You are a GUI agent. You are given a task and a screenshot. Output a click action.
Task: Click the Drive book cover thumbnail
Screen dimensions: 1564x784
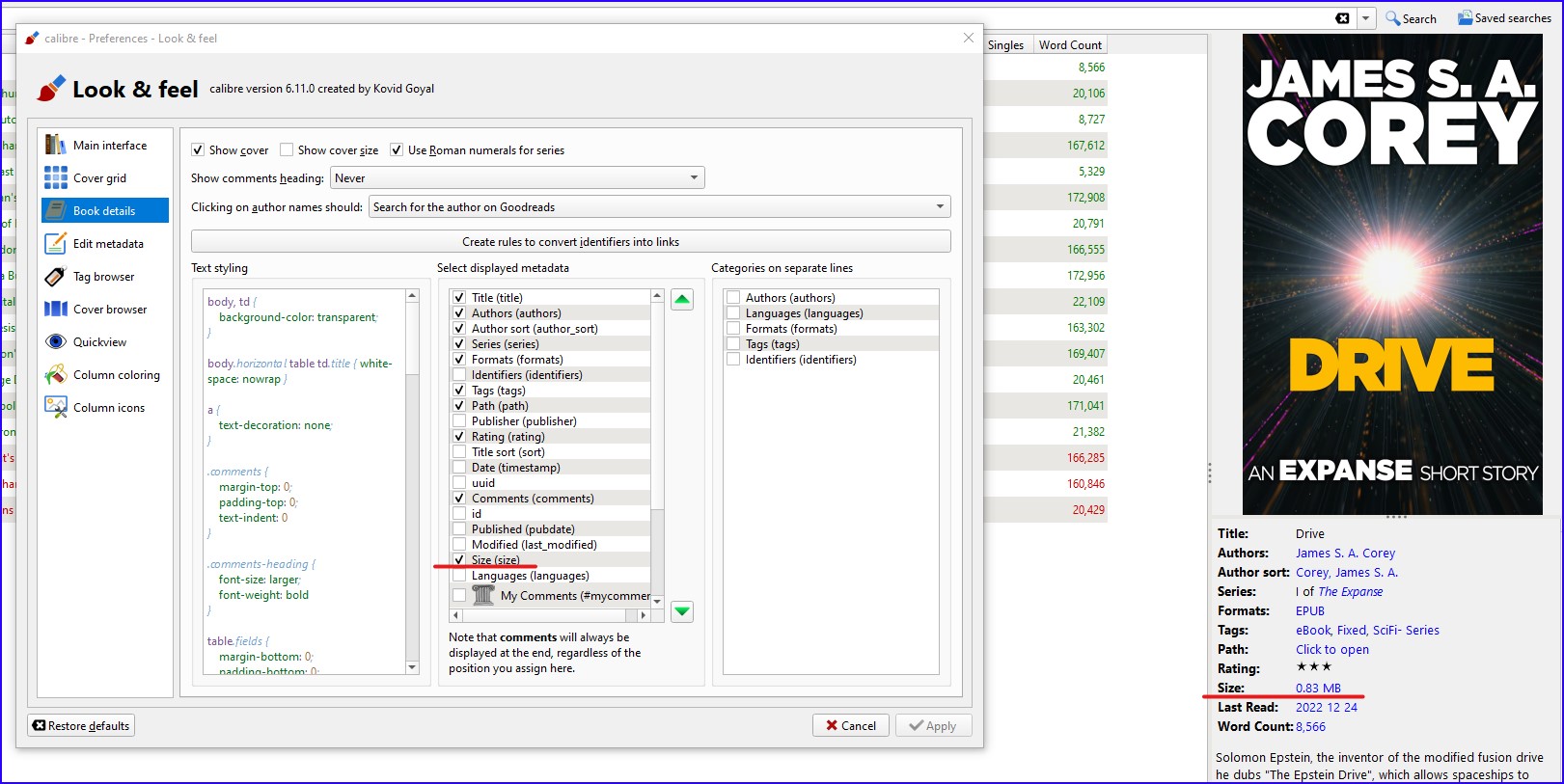(x=1392, y=275)
